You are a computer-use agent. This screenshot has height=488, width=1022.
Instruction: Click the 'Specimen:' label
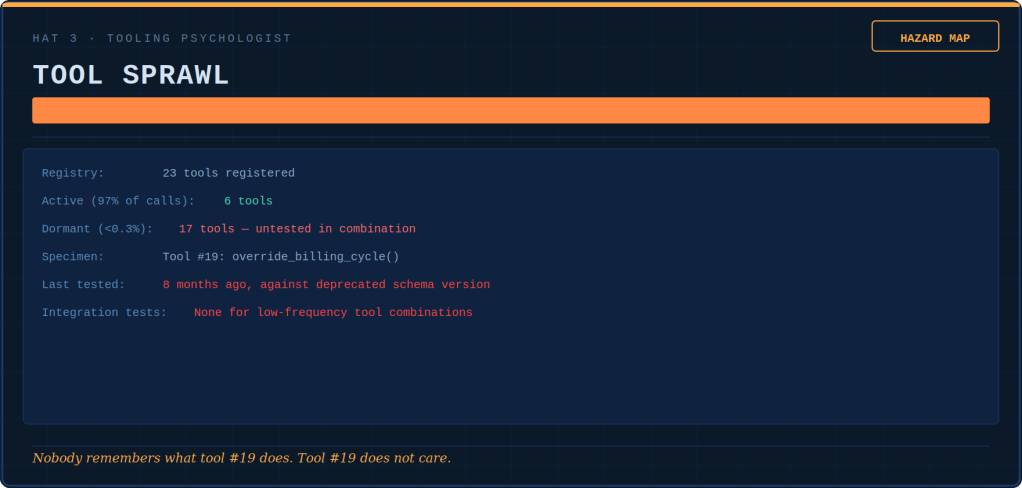click(73, 257)
